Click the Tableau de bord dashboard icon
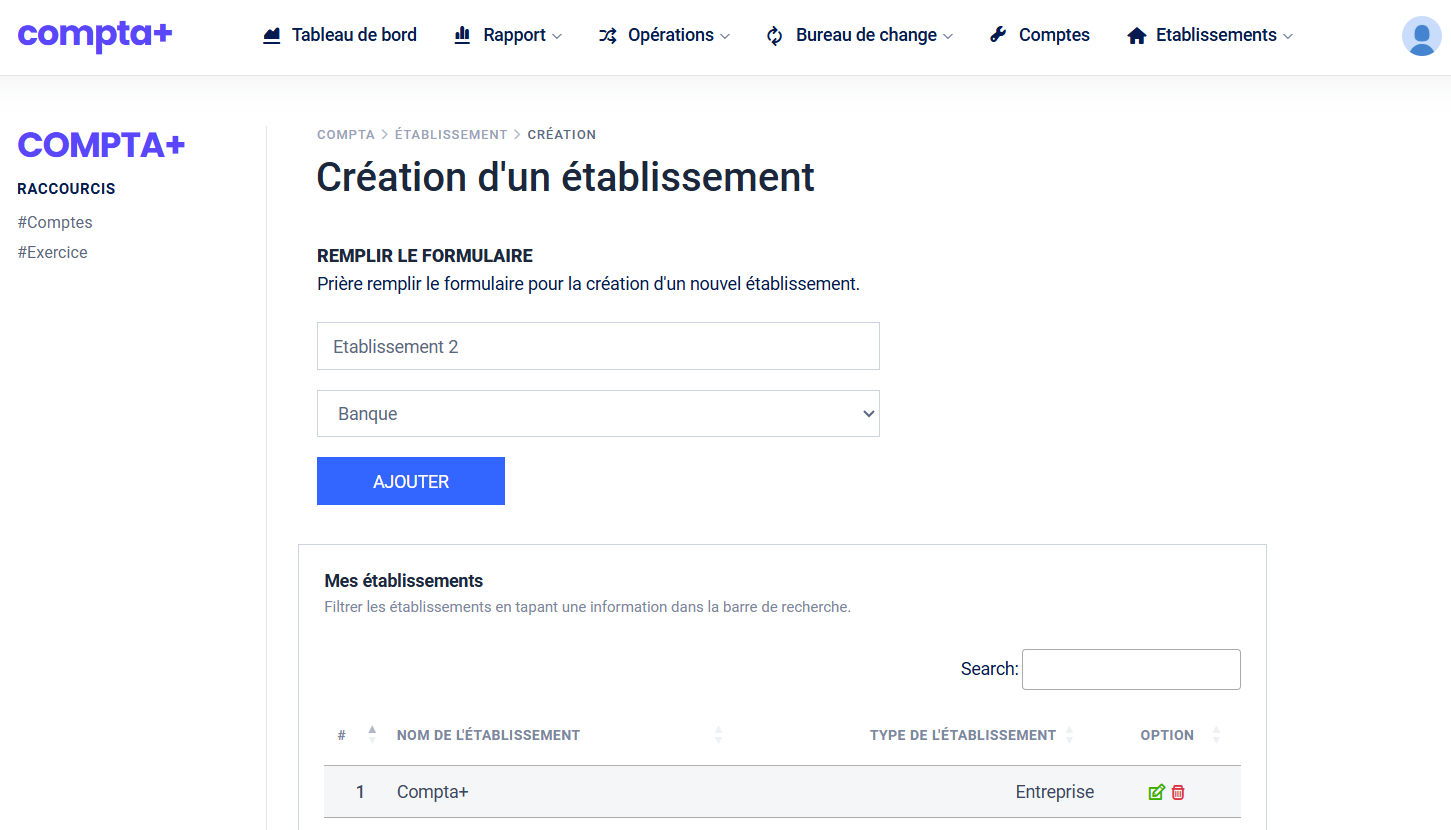This screenshot has height=830, width=1451. tap(270, 34)
